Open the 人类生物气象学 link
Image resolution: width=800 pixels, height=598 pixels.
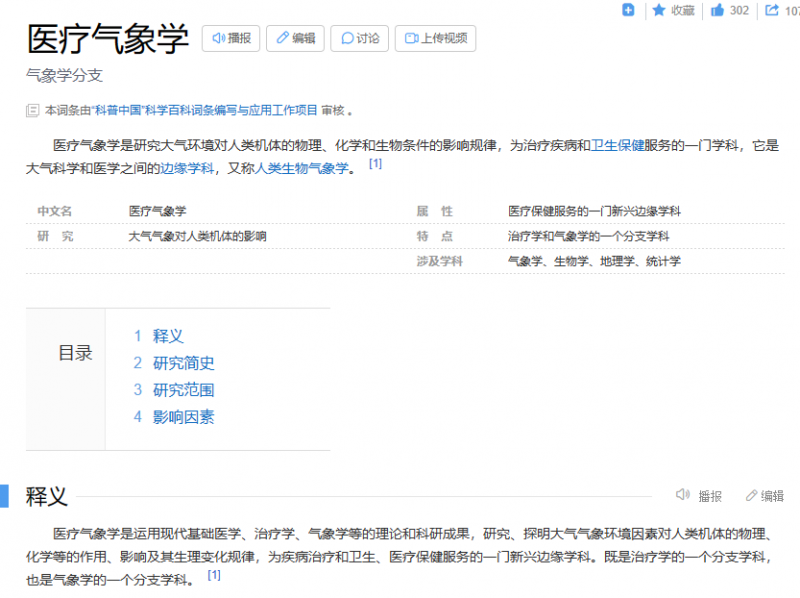(301, 168)
